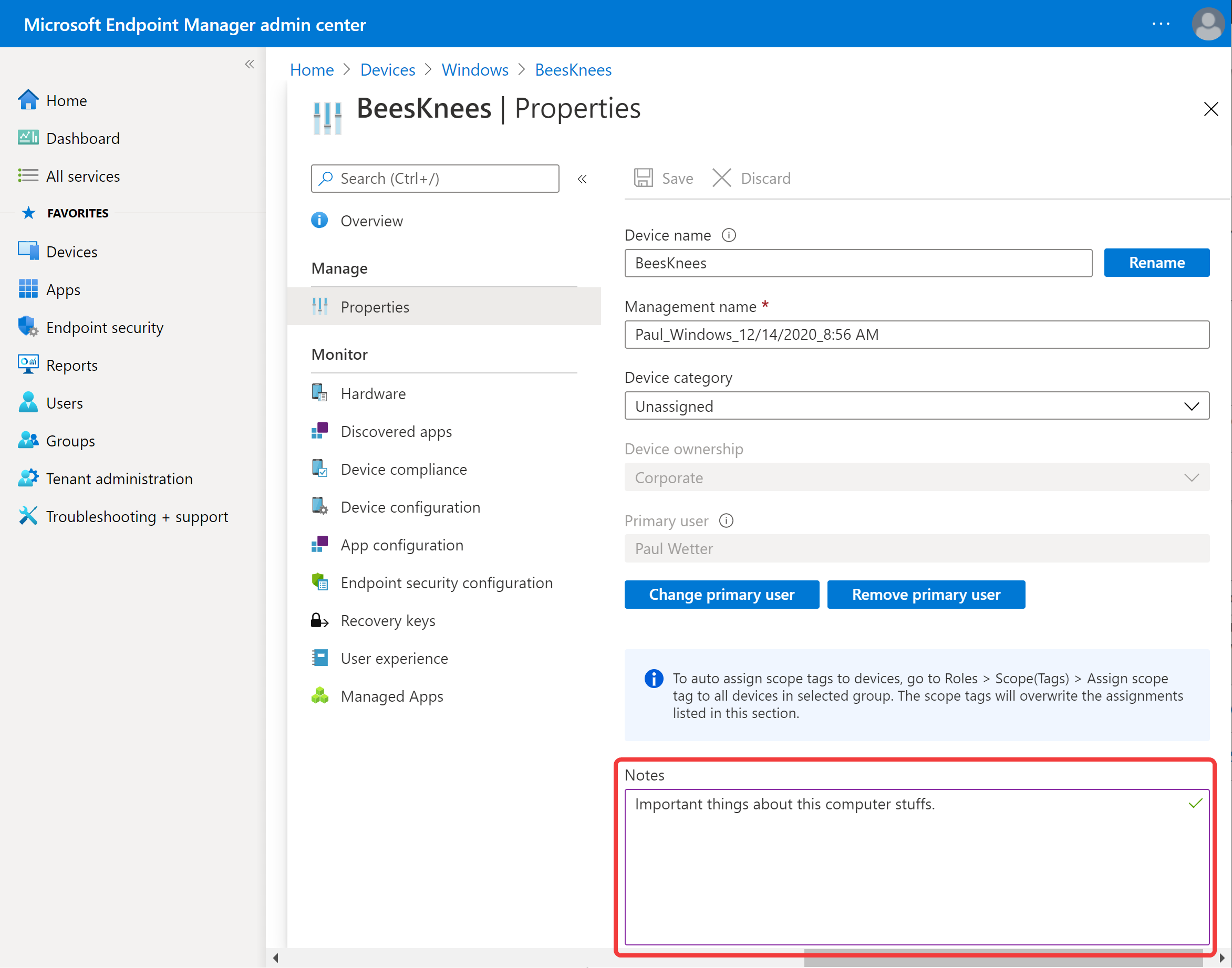This screenshot has width=1232, height=968.
Task: Open the account avatar in header
Action: coord(1207,24)
